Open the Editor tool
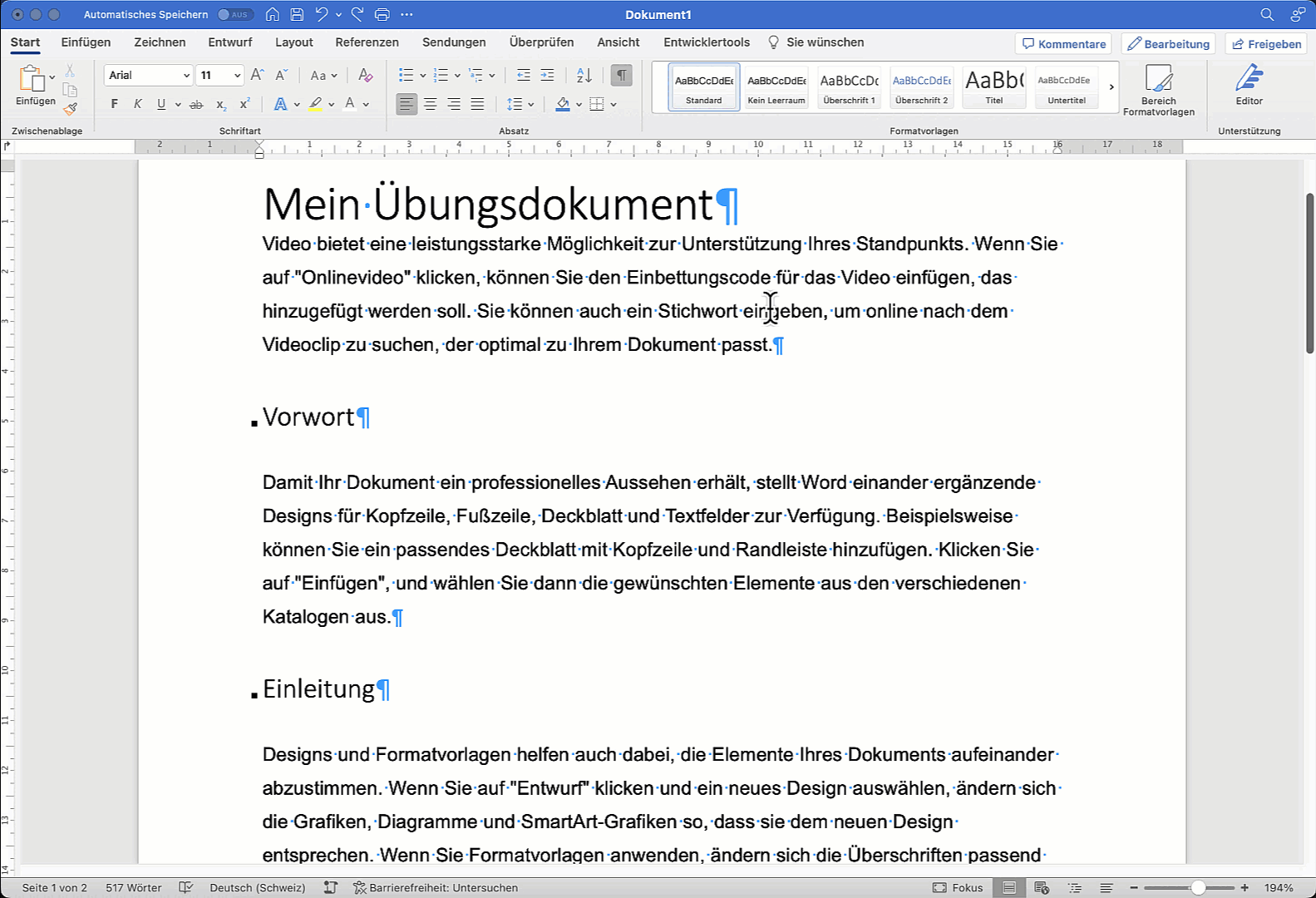 (1249, 86)
